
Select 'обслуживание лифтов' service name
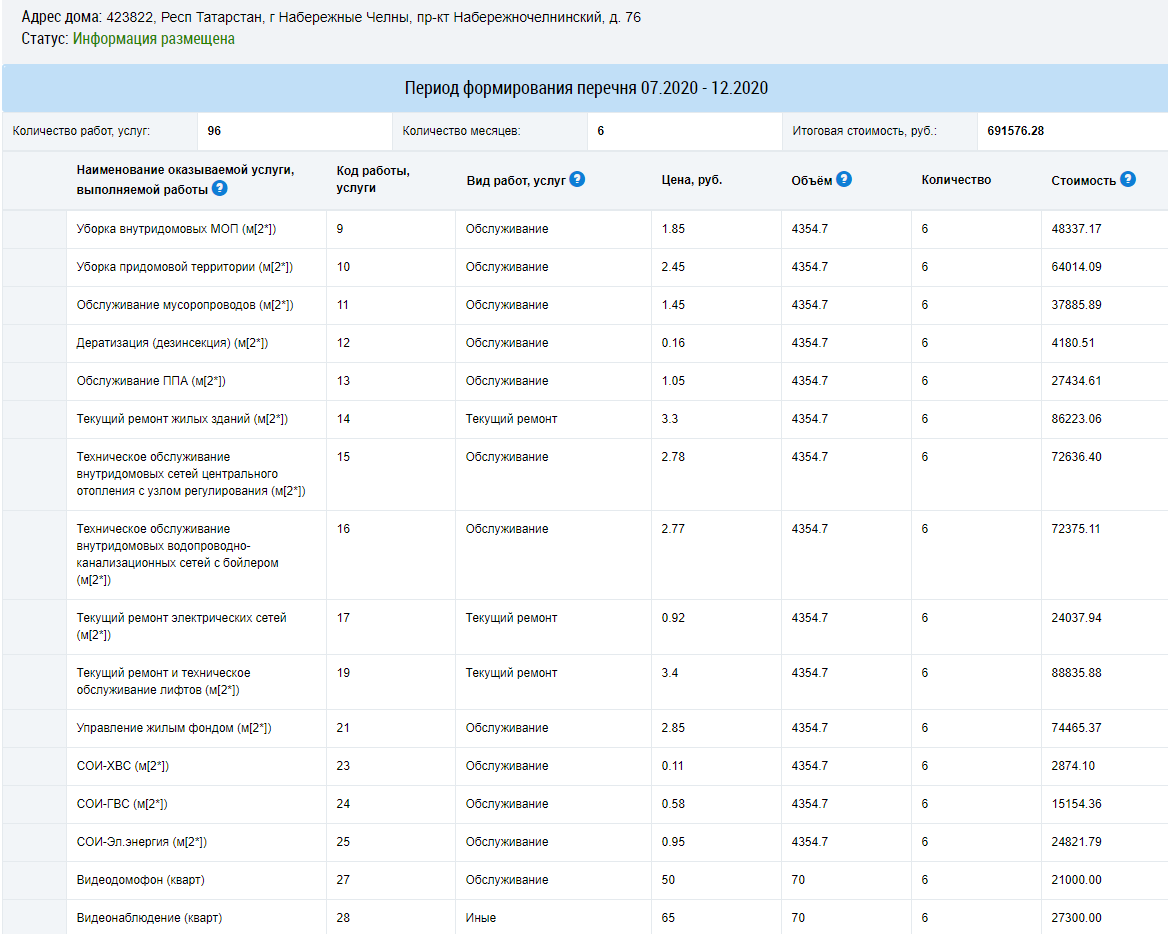pyautogui.click(x=163, y=682)
